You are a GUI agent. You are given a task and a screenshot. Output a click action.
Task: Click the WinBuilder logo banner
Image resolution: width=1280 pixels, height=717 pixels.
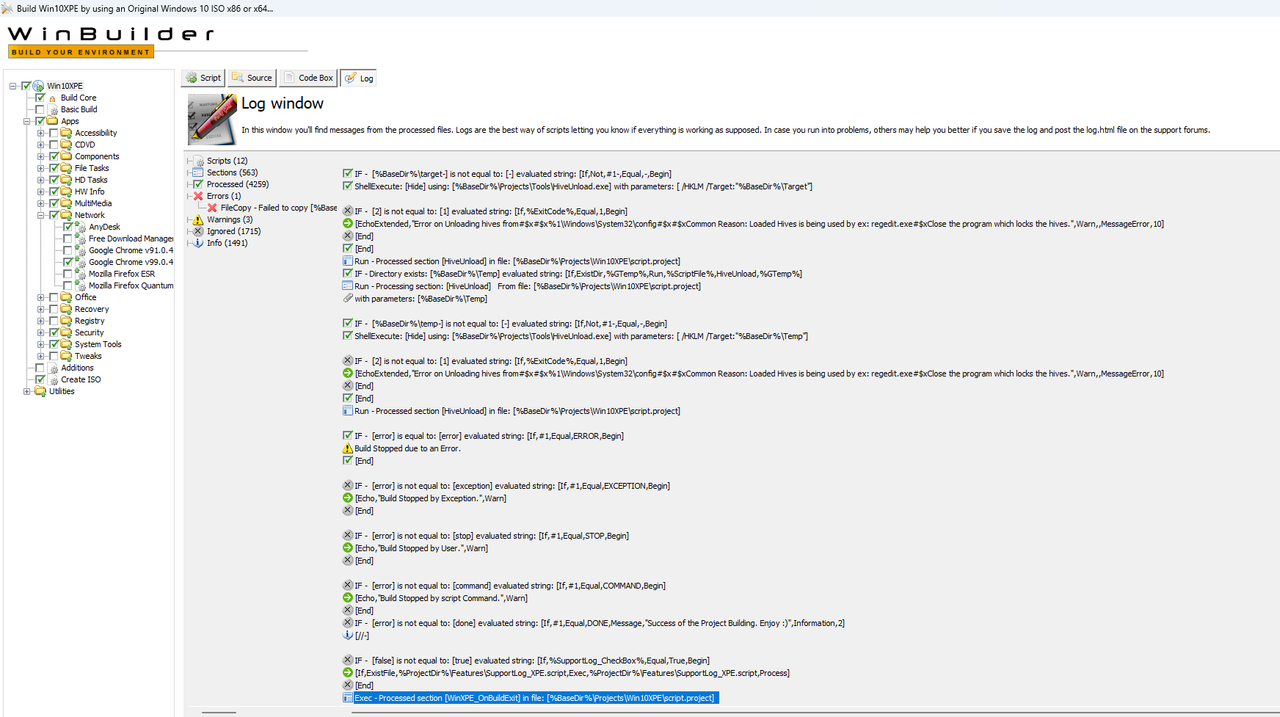(x=110, y=40)
